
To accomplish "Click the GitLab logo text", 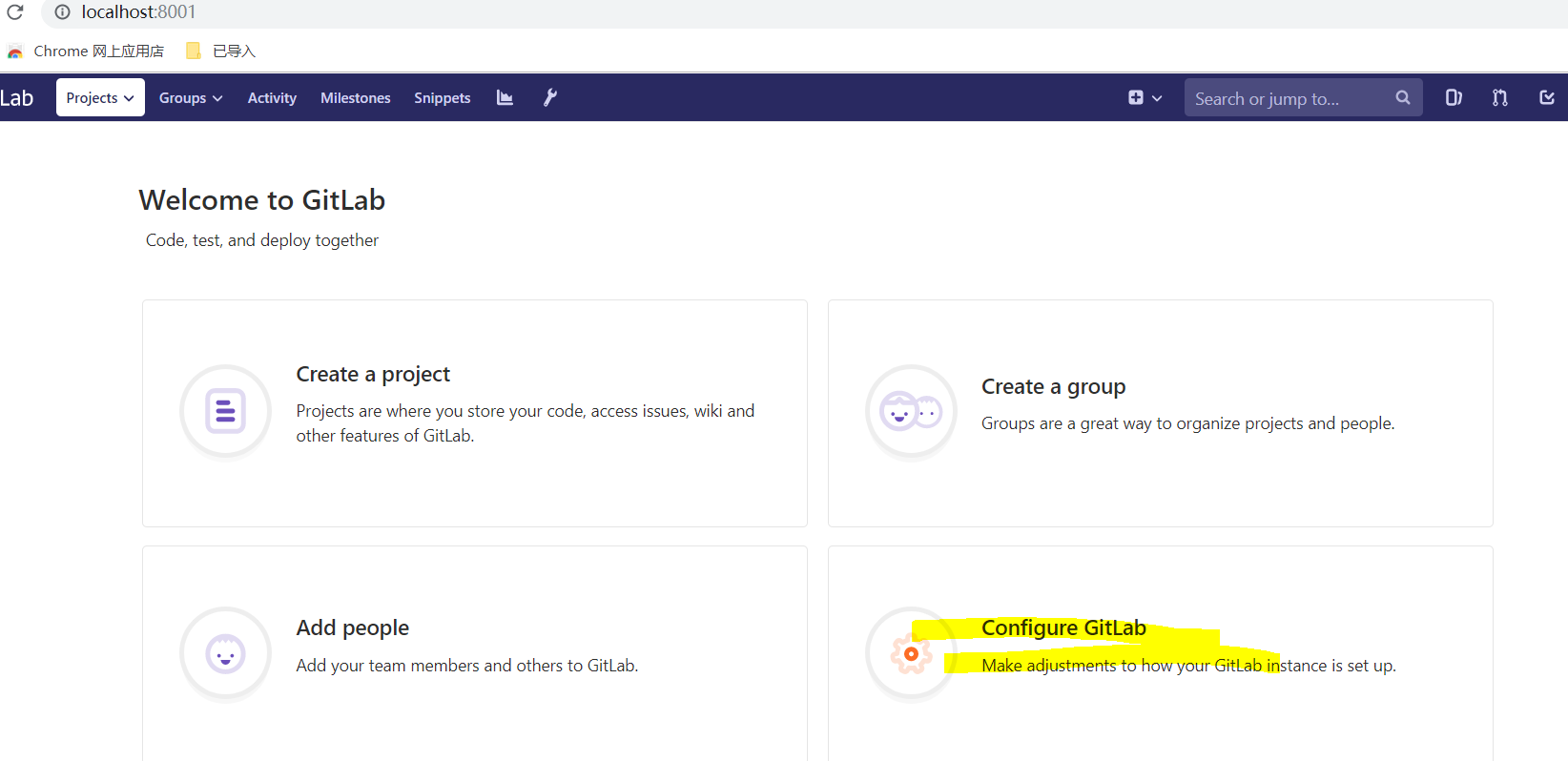I will coord(16,97).
